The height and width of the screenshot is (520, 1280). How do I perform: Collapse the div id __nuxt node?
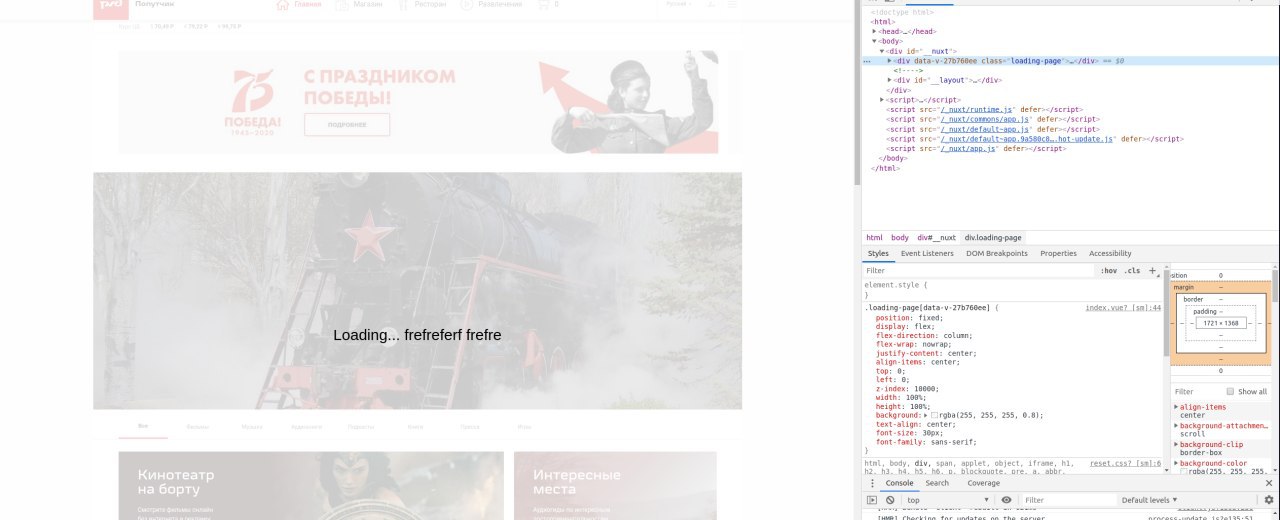[883, 51]
